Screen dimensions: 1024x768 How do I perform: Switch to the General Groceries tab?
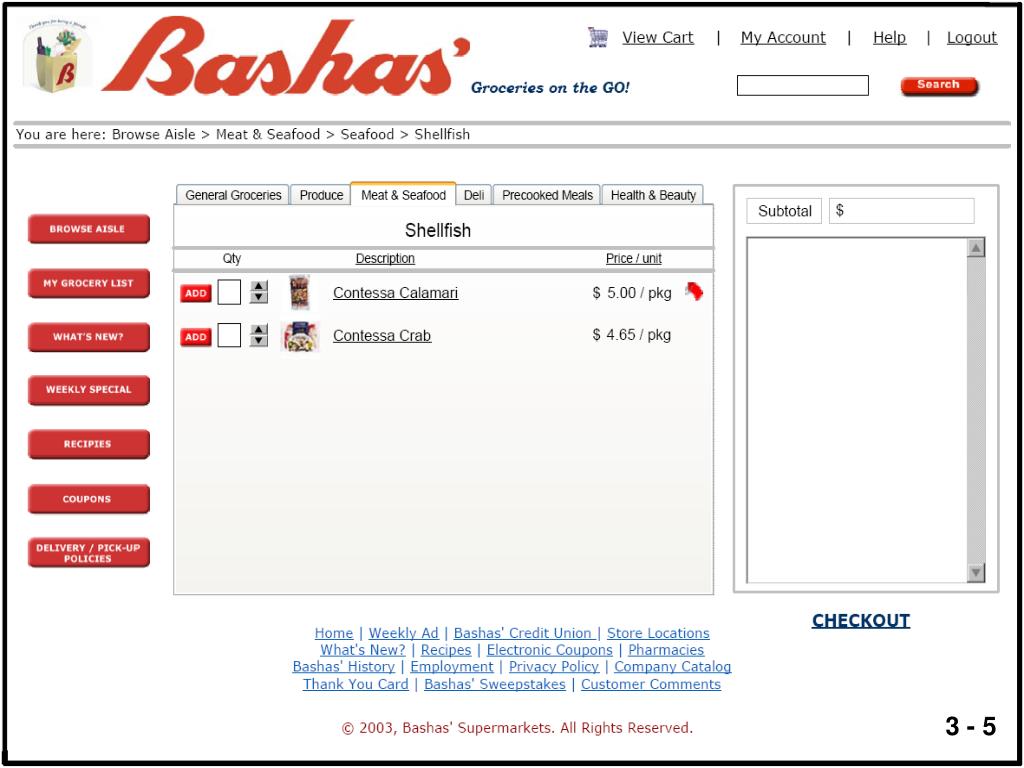tap(233, 195)
